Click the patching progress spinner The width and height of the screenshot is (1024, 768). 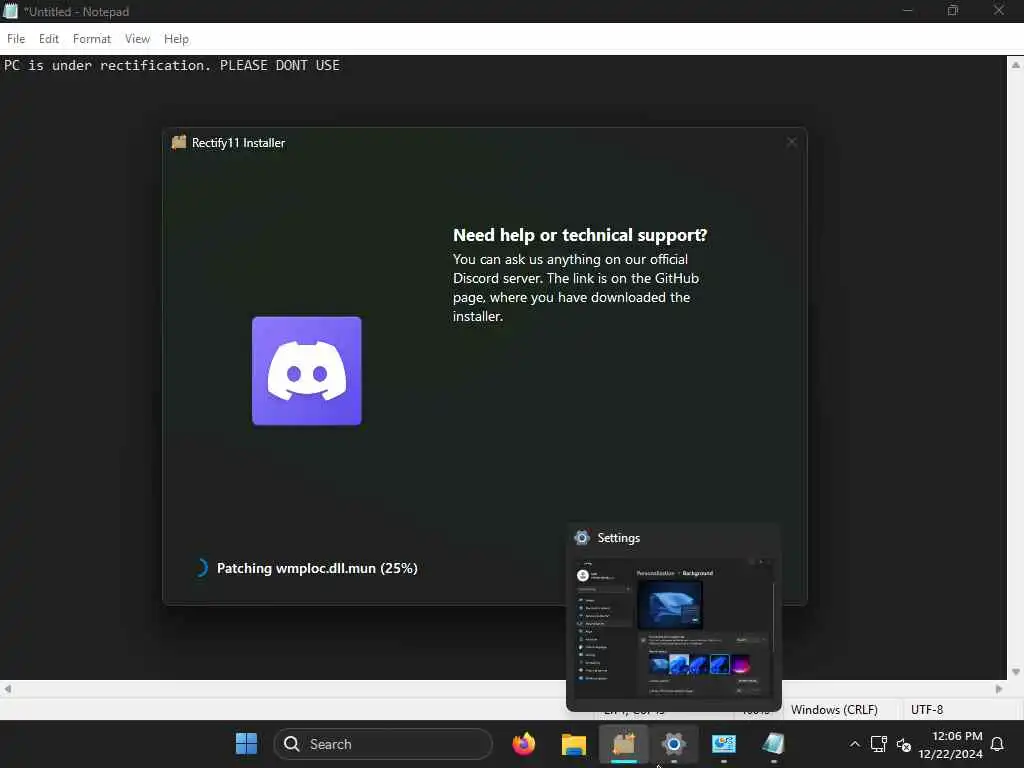[200, 568]
